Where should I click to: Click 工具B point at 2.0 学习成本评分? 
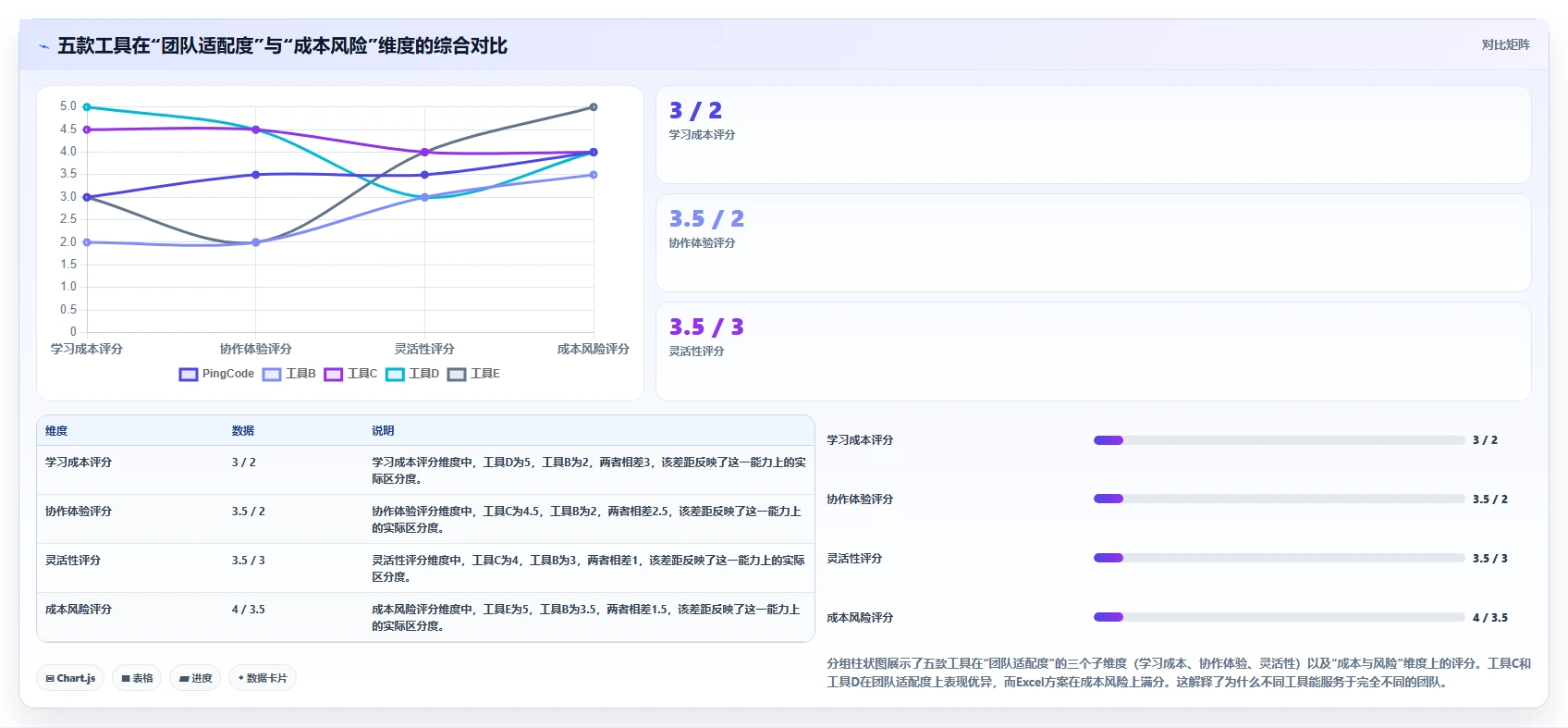87,242
